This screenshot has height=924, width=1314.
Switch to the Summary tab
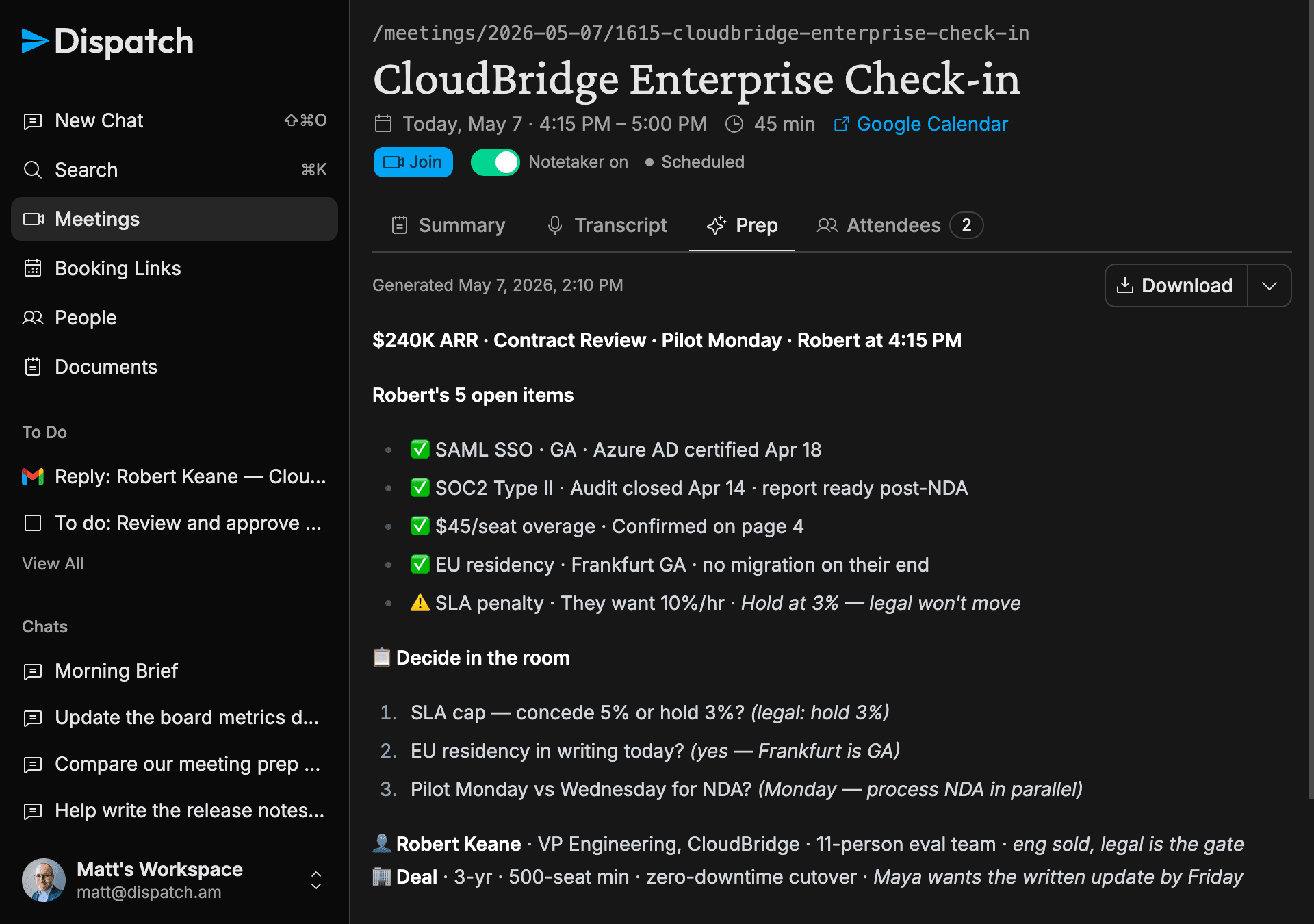(x=448, y=225)
